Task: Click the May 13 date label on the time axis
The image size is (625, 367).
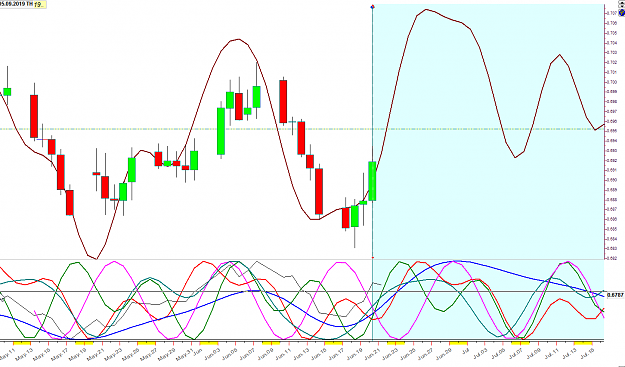Action: 25,354
